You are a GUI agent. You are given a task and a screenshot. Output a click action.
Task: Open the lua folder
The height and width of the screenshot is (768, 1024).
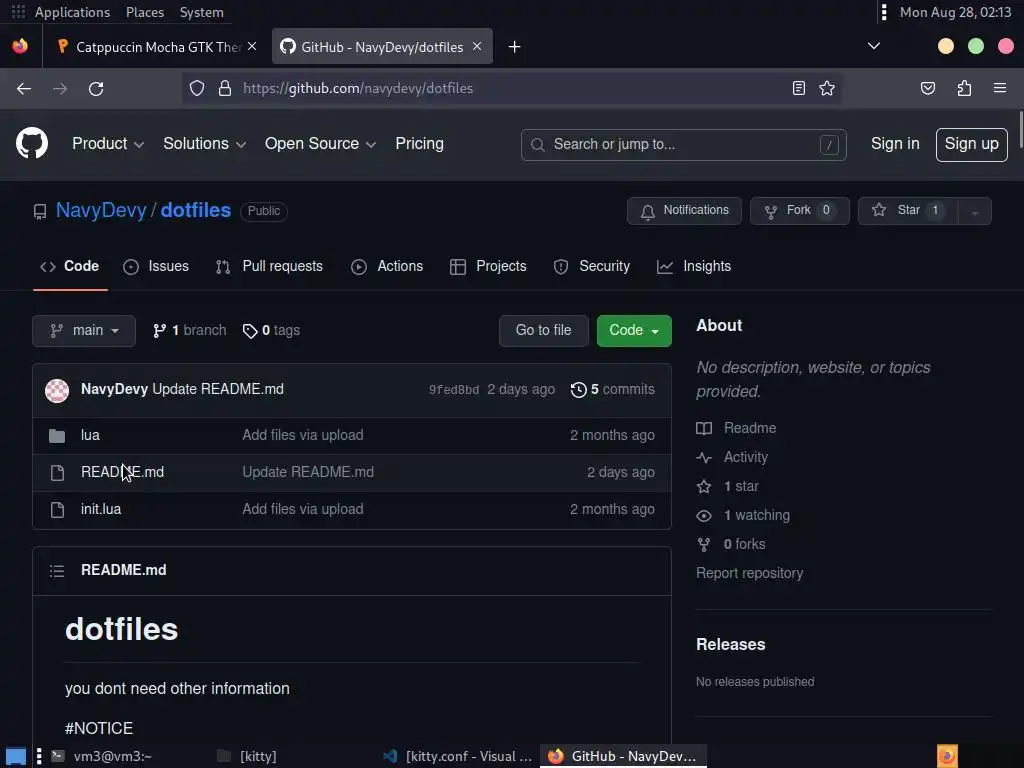click(x=90, y=435)
